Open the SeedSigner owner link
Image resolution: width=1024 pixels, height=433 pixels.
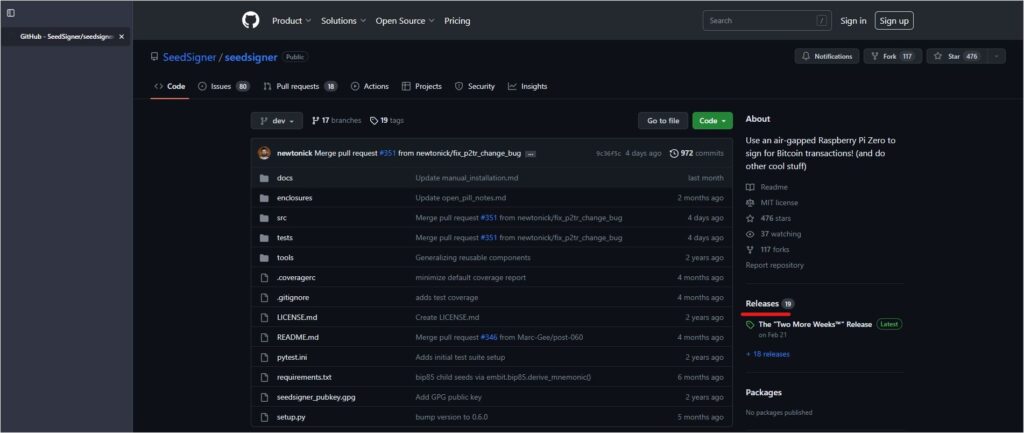pos(189,57)
